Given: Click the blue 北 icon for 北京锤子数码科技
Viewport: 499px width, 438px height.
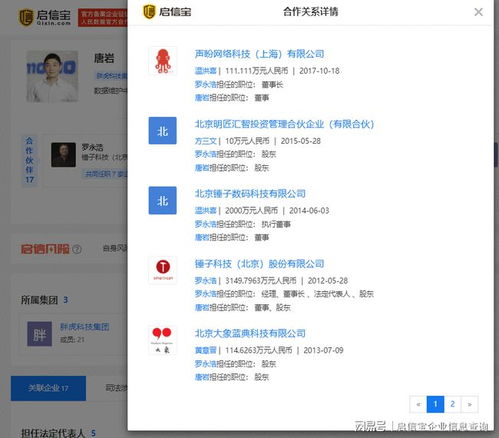Looking at the screenshot, I should click(x=163, y=200).
